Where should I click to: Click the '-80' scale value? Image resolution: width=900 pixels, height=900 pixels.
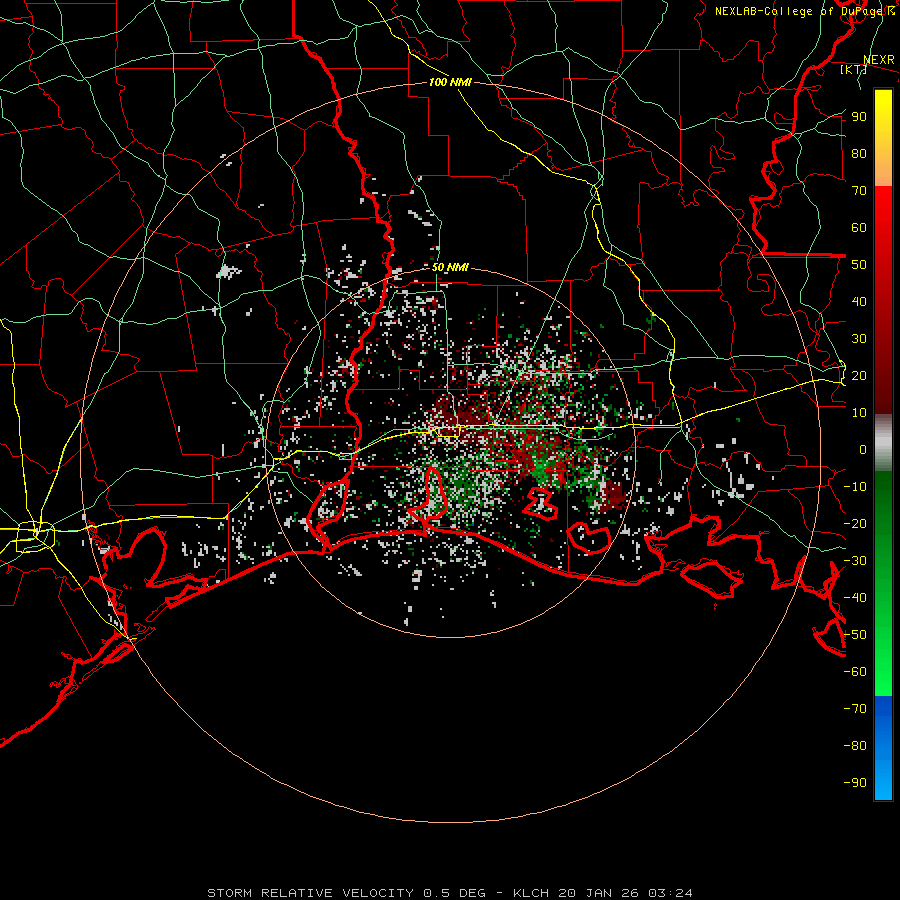[855, 746]
